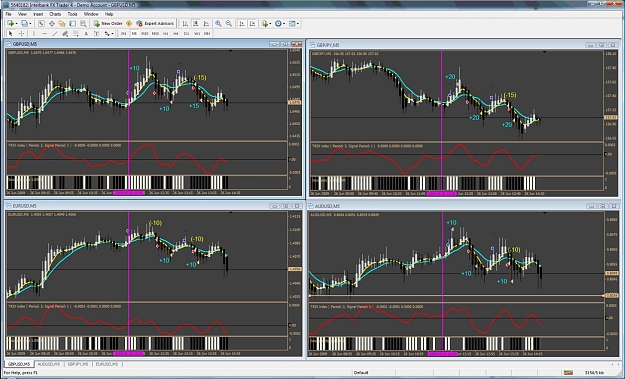Image resolution: width=625 pixels, height=379 pixels.
Task: Select the Arrows drawing tool
Action: [107, 33]
